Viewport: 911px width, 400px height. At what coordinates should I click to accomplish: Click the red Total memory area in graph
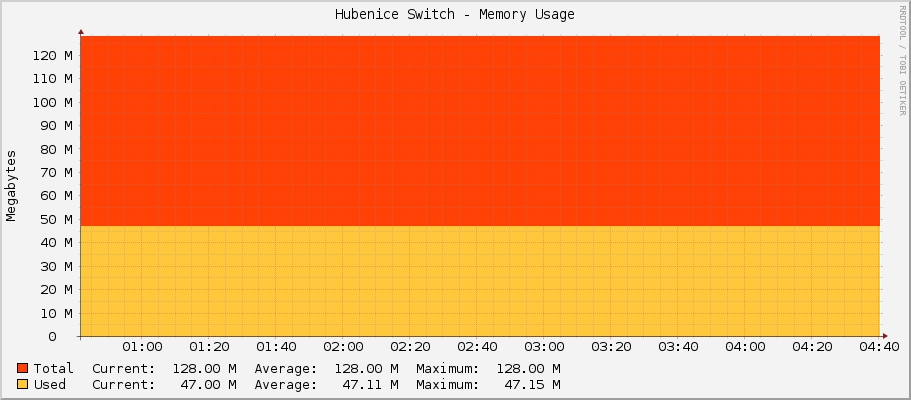pos(480,131)
